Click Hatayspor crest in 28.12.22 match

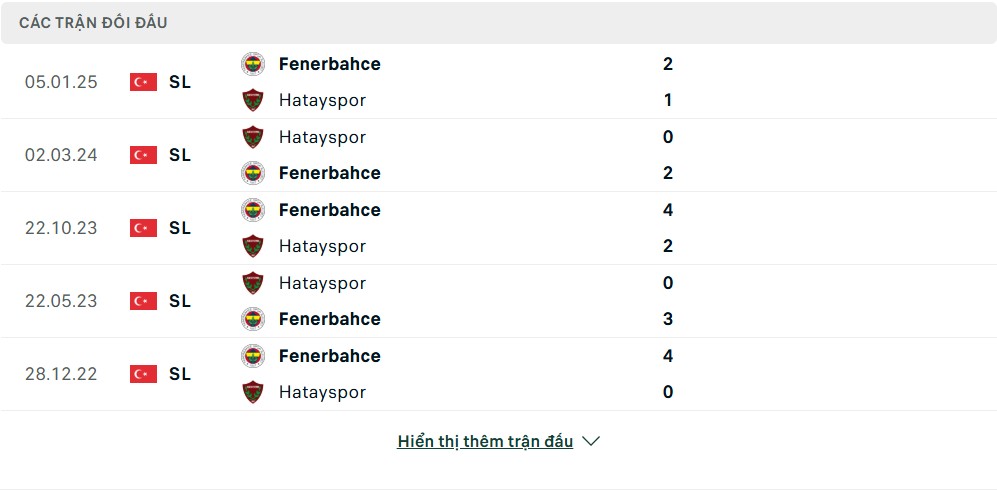(x=252, y=392)
